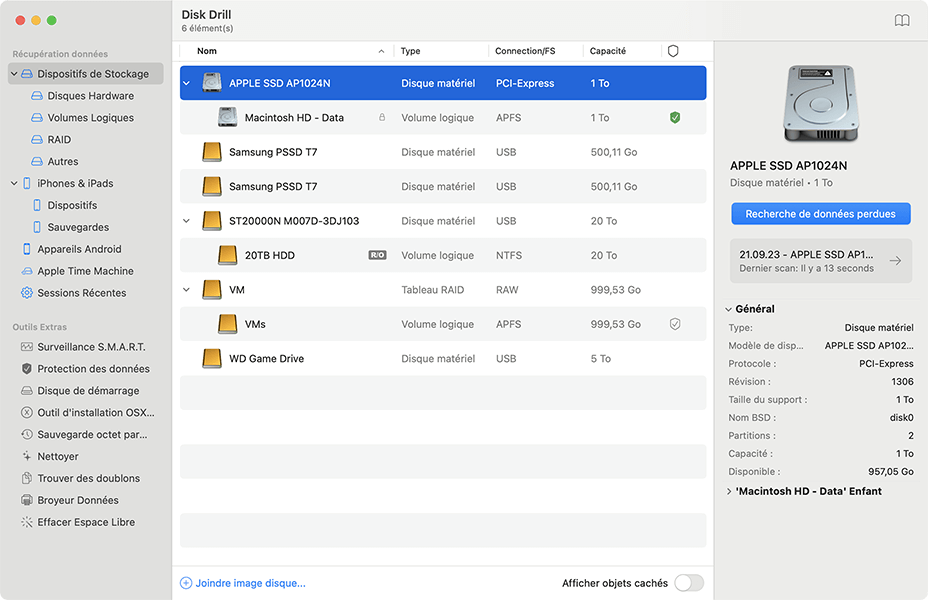Click the Effacer Espace Libre icon
Screen dimensions: 928x600
pos(27,522)
